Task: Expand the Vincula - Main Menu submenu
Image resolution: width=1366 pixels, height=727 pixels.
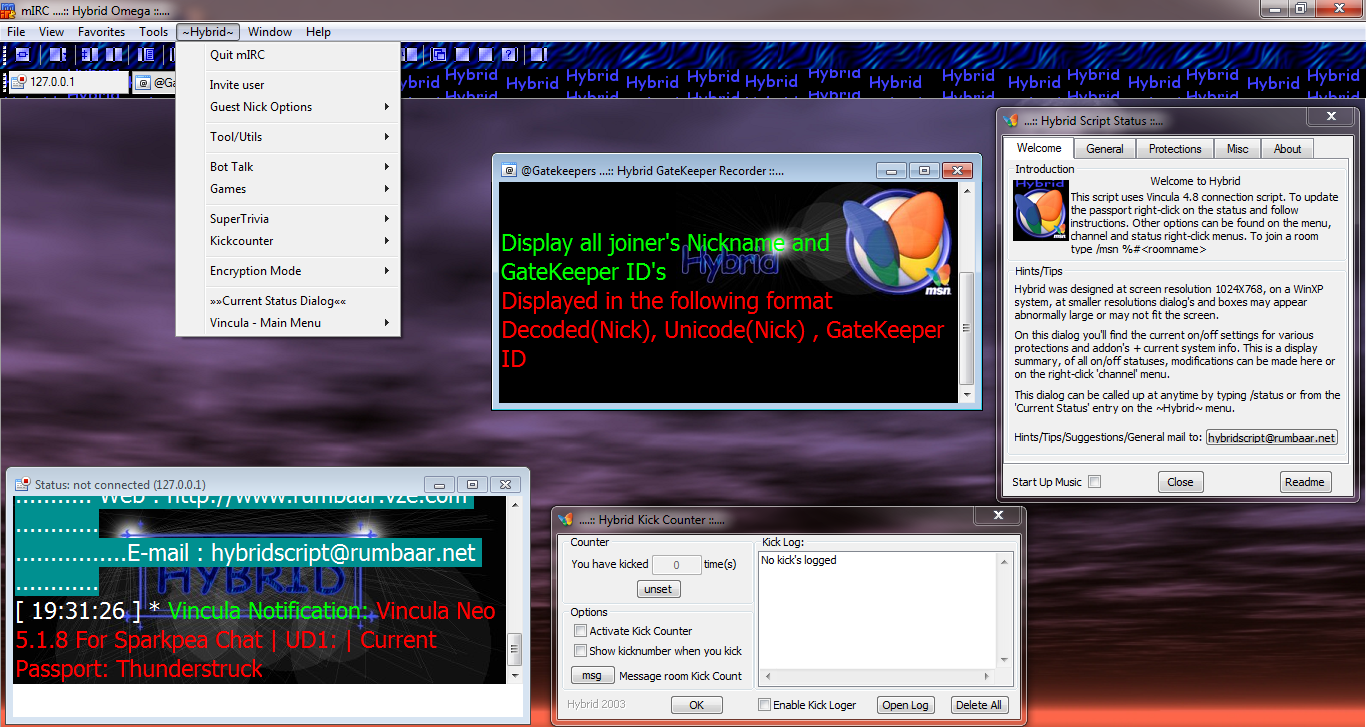Action: point(288,323)
